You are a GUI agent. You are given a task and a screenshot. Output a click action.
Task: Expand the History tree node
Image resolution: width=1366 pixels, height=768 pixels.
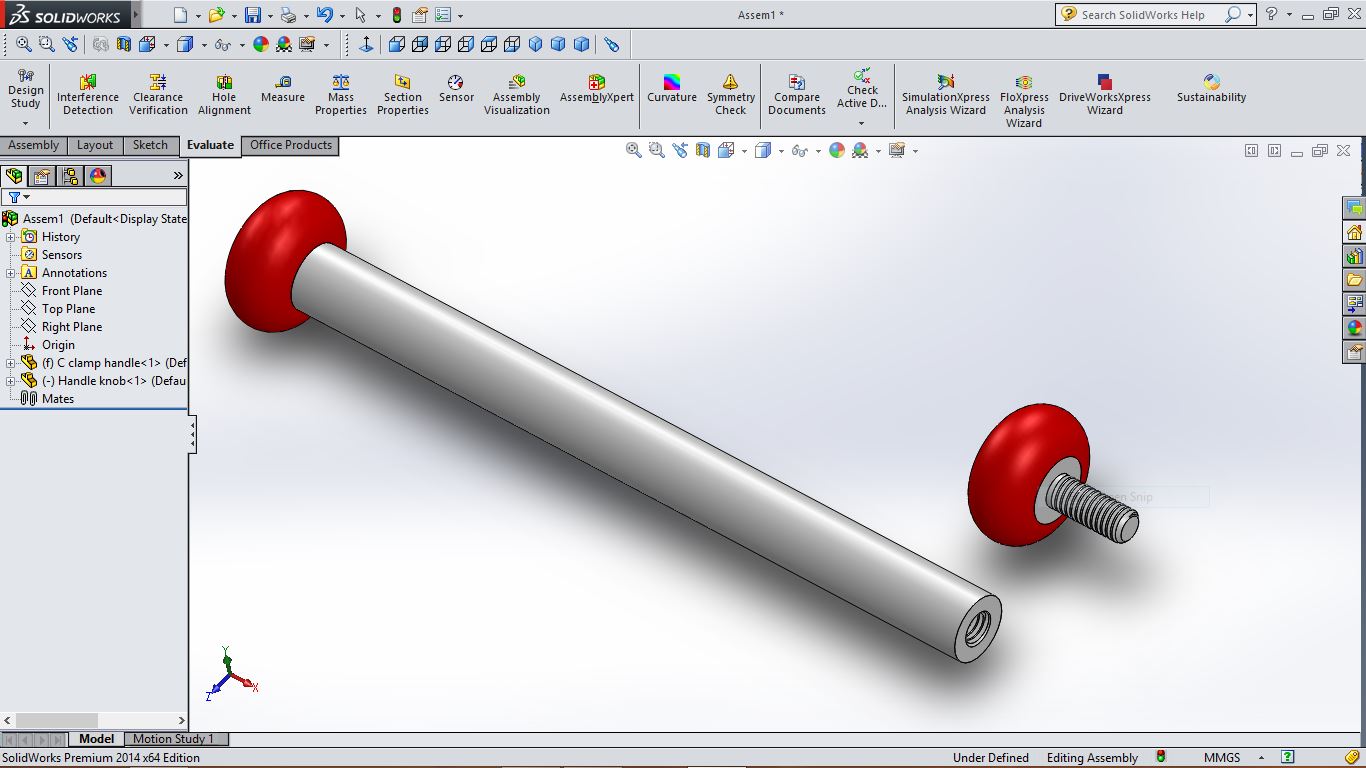coord(11,237)
